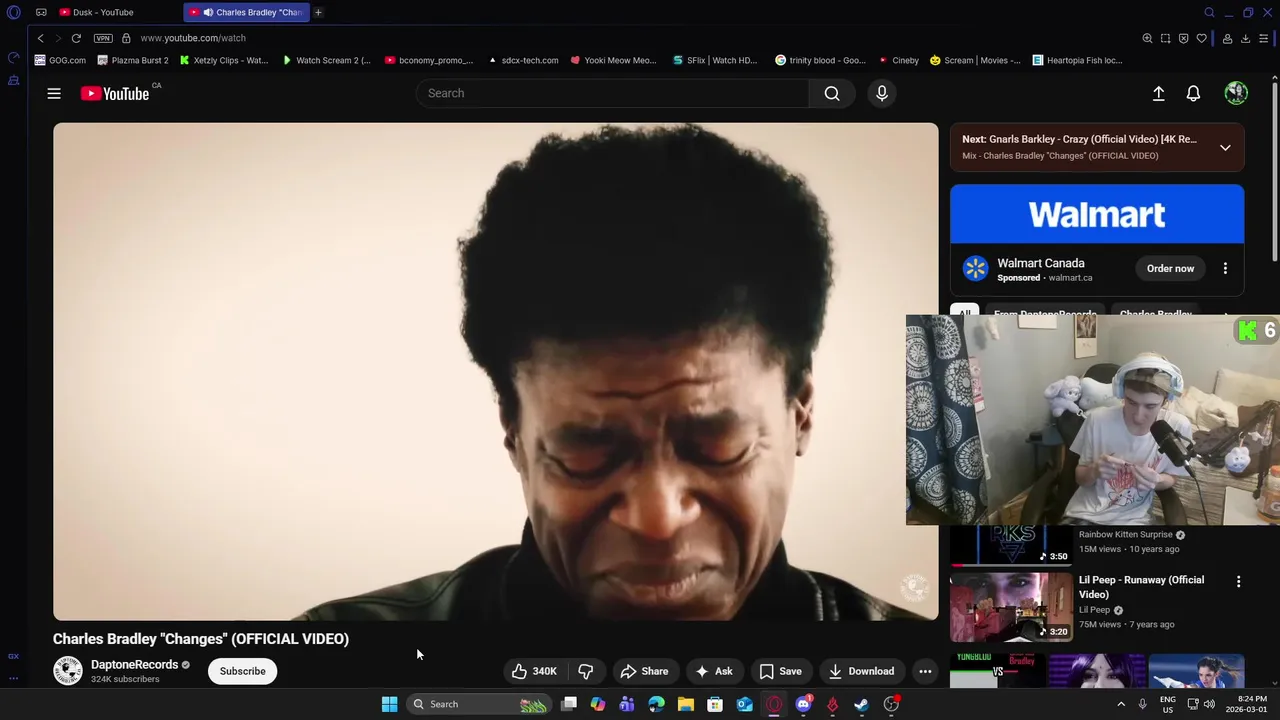Open the DaptoneRecords channel avatar
This screenshot has height=720, width=1280.
pyautogui.click(x=68, y=671)
